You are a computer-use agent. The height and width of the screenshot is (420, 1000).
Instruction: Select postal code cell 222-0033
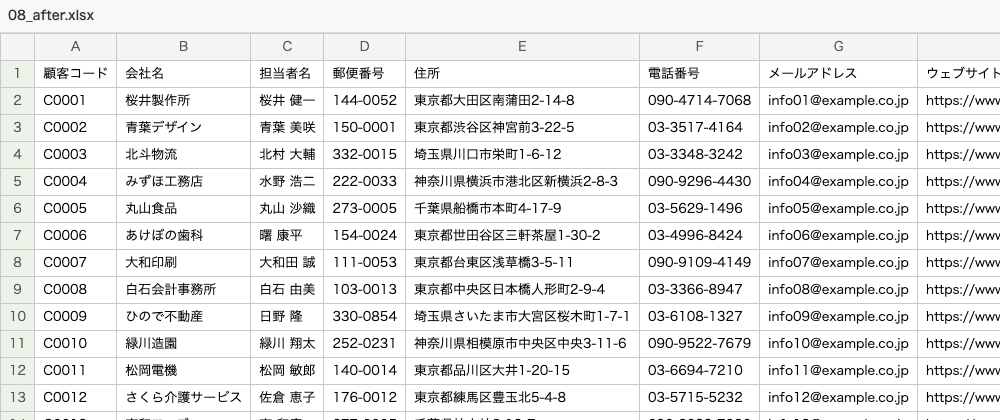coord(364,182)
